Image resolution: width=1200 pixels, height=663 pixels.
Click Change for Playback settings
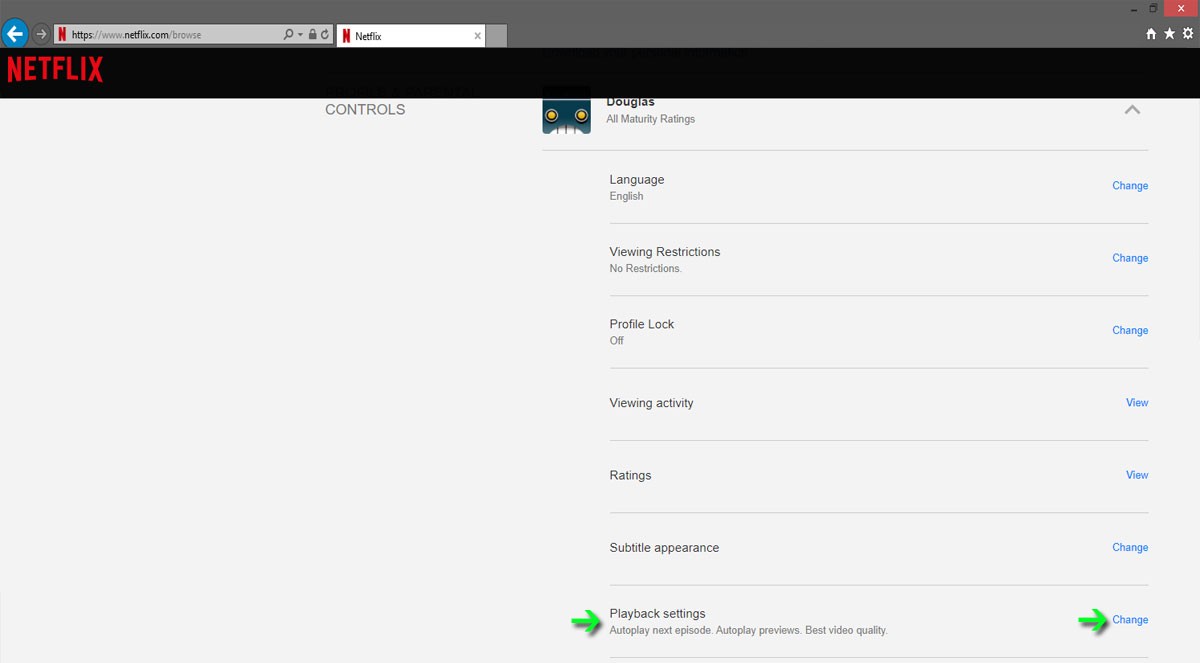click(x=1130, y=620)
